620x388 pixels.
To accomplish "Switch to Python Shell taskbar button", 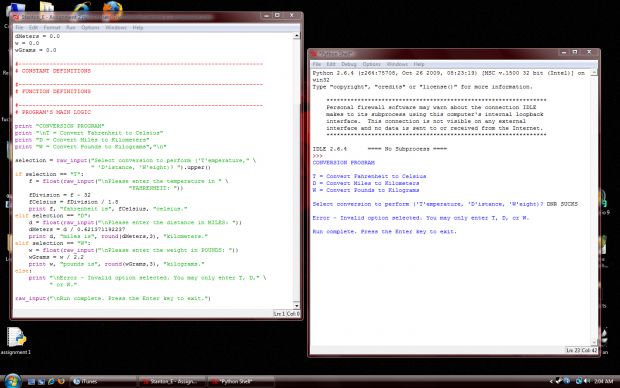I will [241, 381].
